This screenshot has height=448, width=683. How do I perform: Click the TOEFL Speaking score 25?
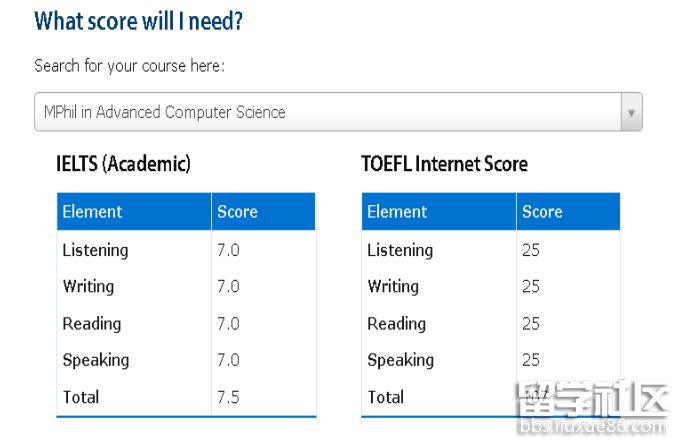[531, 360]
